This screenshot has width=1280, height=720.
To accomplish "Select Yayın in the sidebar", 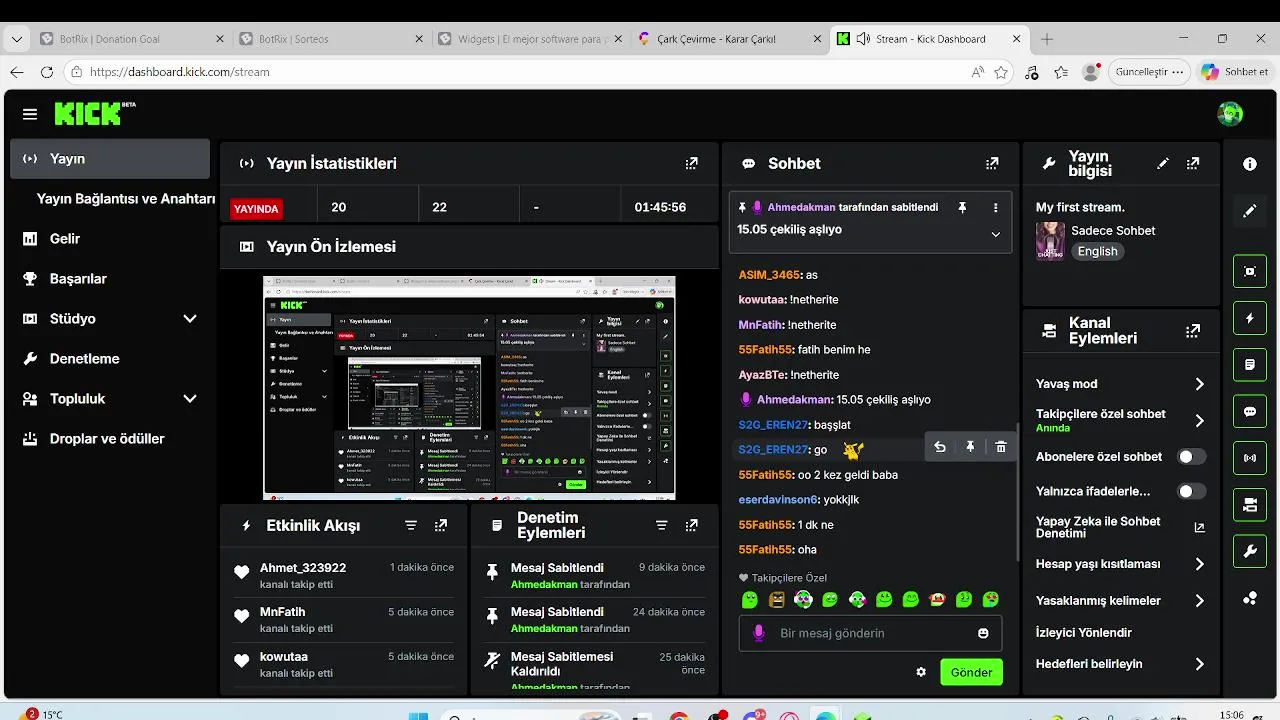I will tap(110, 159).
